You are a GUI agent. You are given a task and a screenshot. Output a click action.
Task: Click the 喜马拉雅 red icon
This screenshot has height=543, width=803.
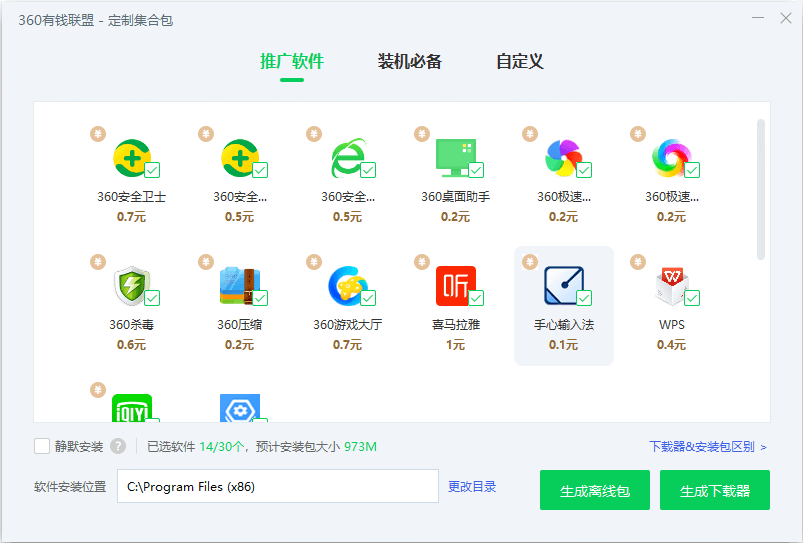click(456, 286)
